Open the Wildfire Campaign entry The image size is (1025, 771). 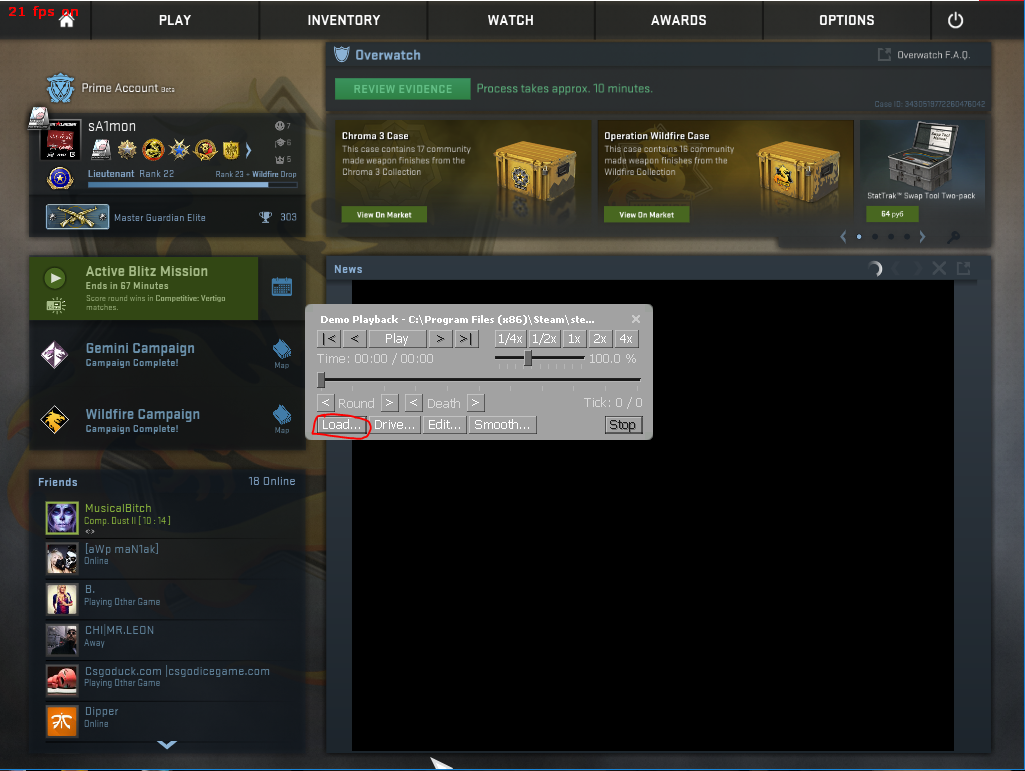pyautogui.click(x=144, y=420)
